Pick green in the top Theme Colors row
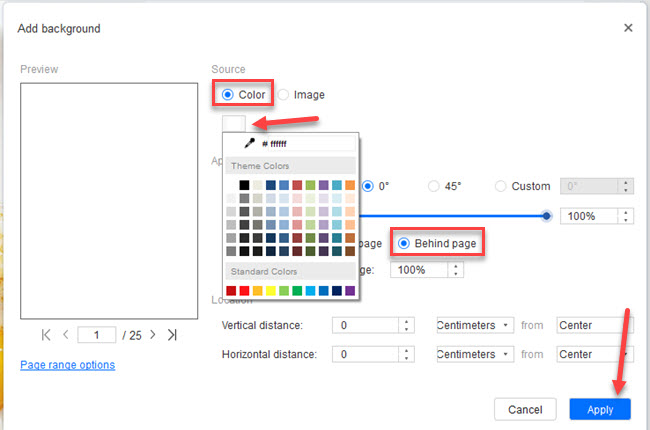 click(x=310, y=185)
